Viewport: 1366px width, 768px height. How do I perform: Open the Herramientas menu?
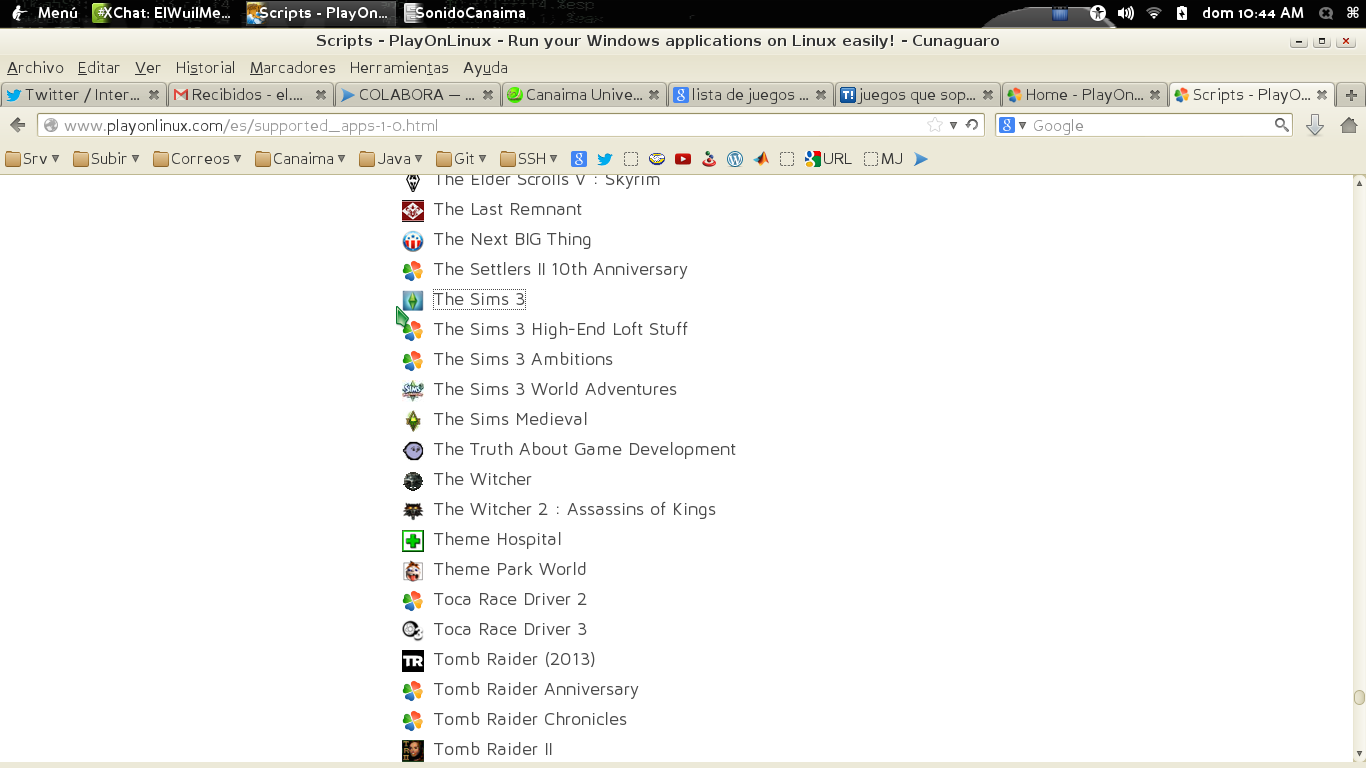[399, 68]
